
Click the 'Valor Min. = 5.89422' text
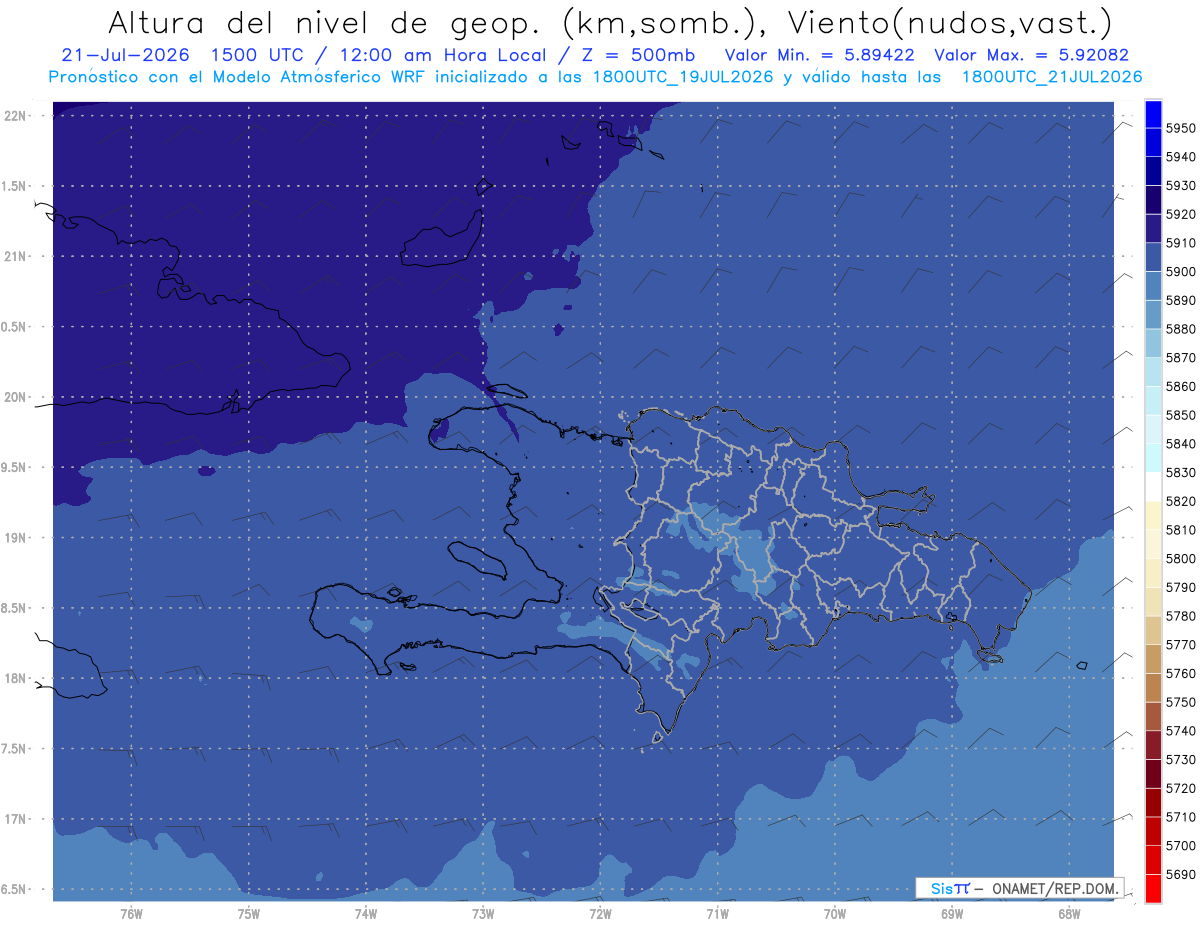[x=819, y=56]
